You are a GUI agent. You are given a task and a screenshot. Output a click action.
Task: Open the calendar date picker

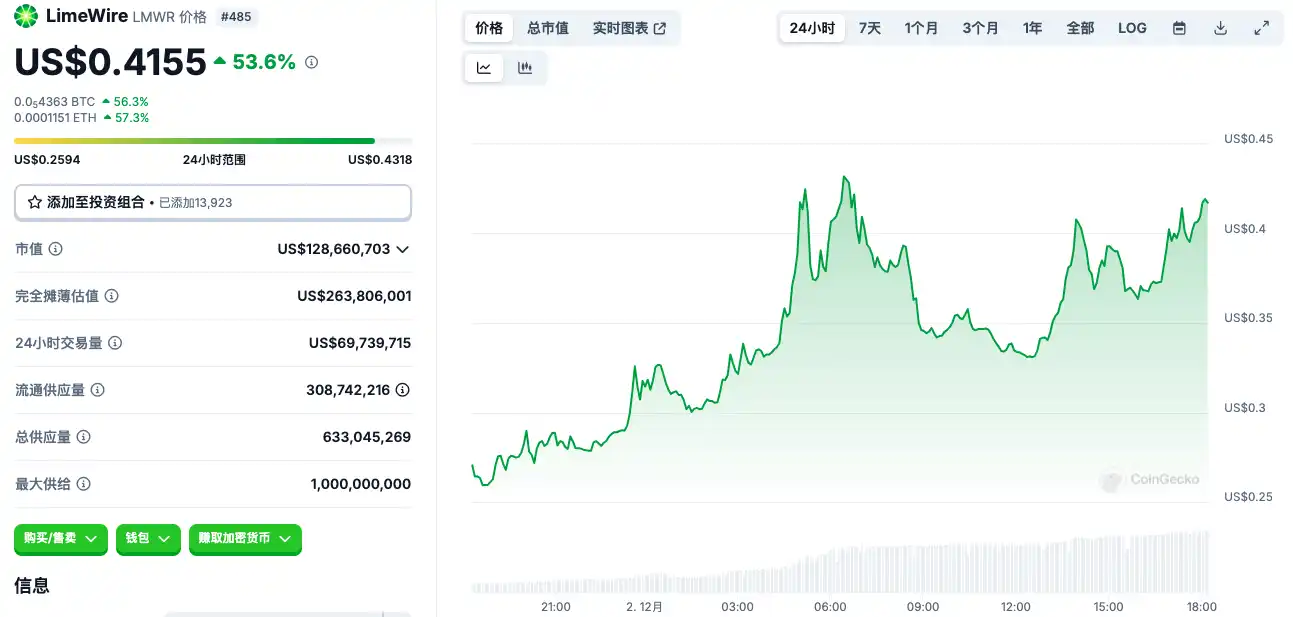click(1179, 28)
